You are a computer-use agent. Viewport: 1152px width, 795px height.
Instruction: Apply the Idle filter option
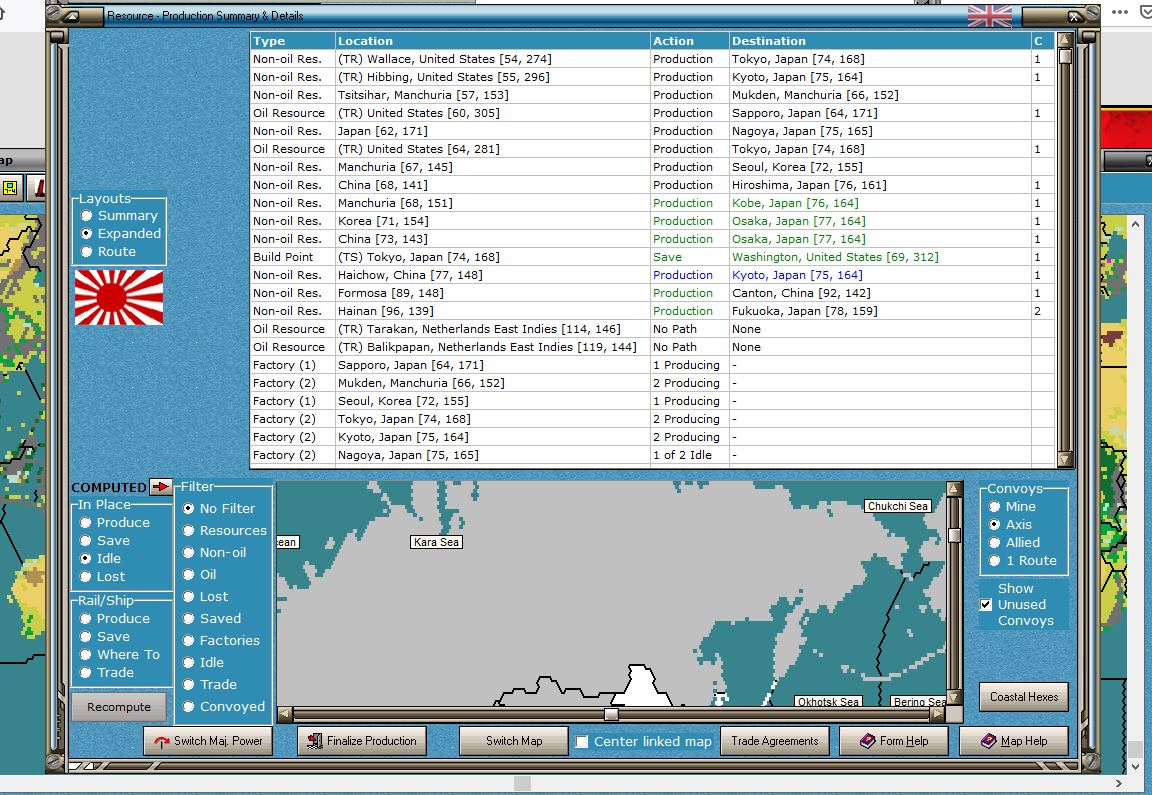point(189,663)
